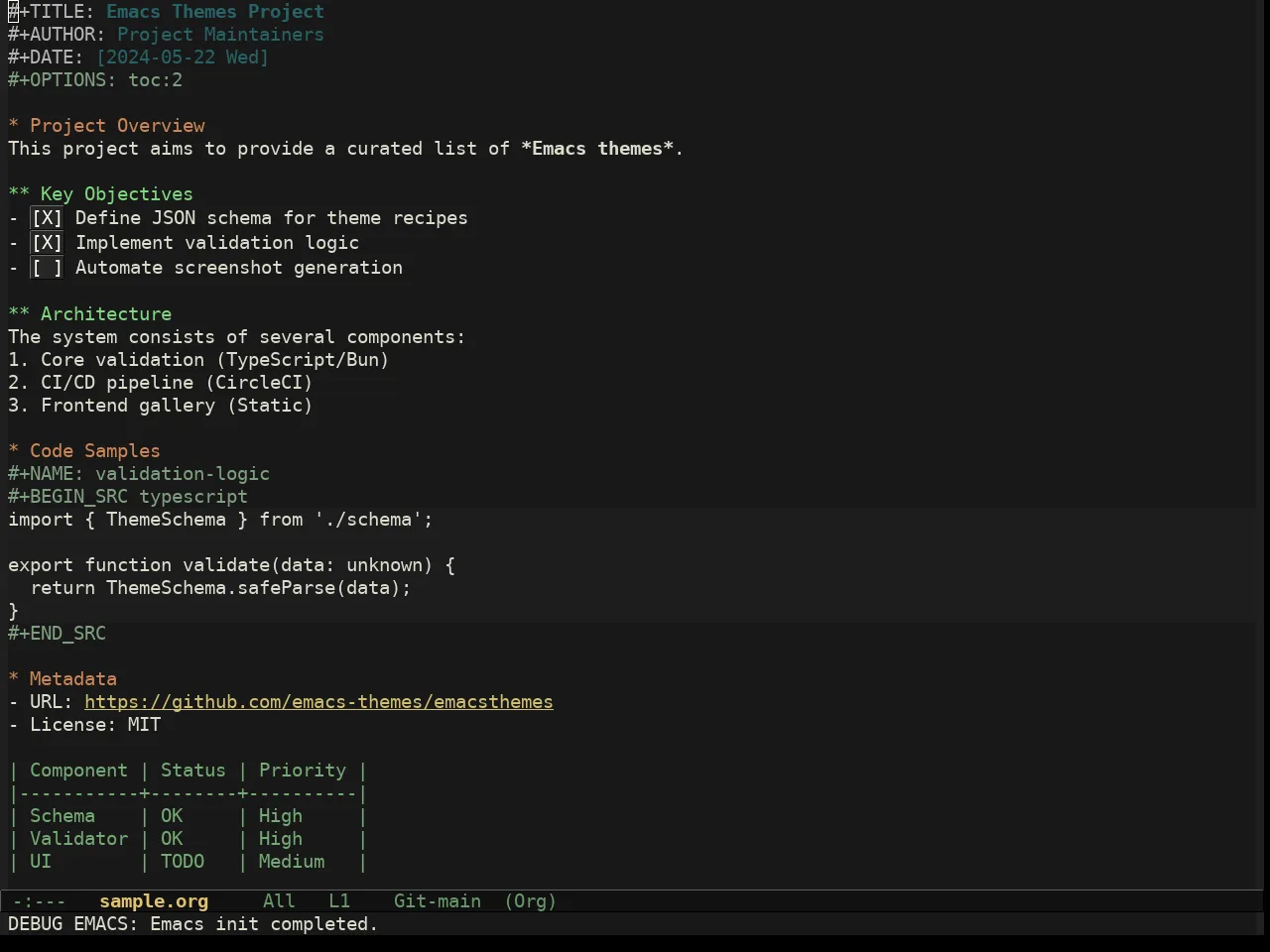Image resolution: width=1270 pixels, height=952 pixels.
Task: Click the #+END_SRC line
Action: 57,634
